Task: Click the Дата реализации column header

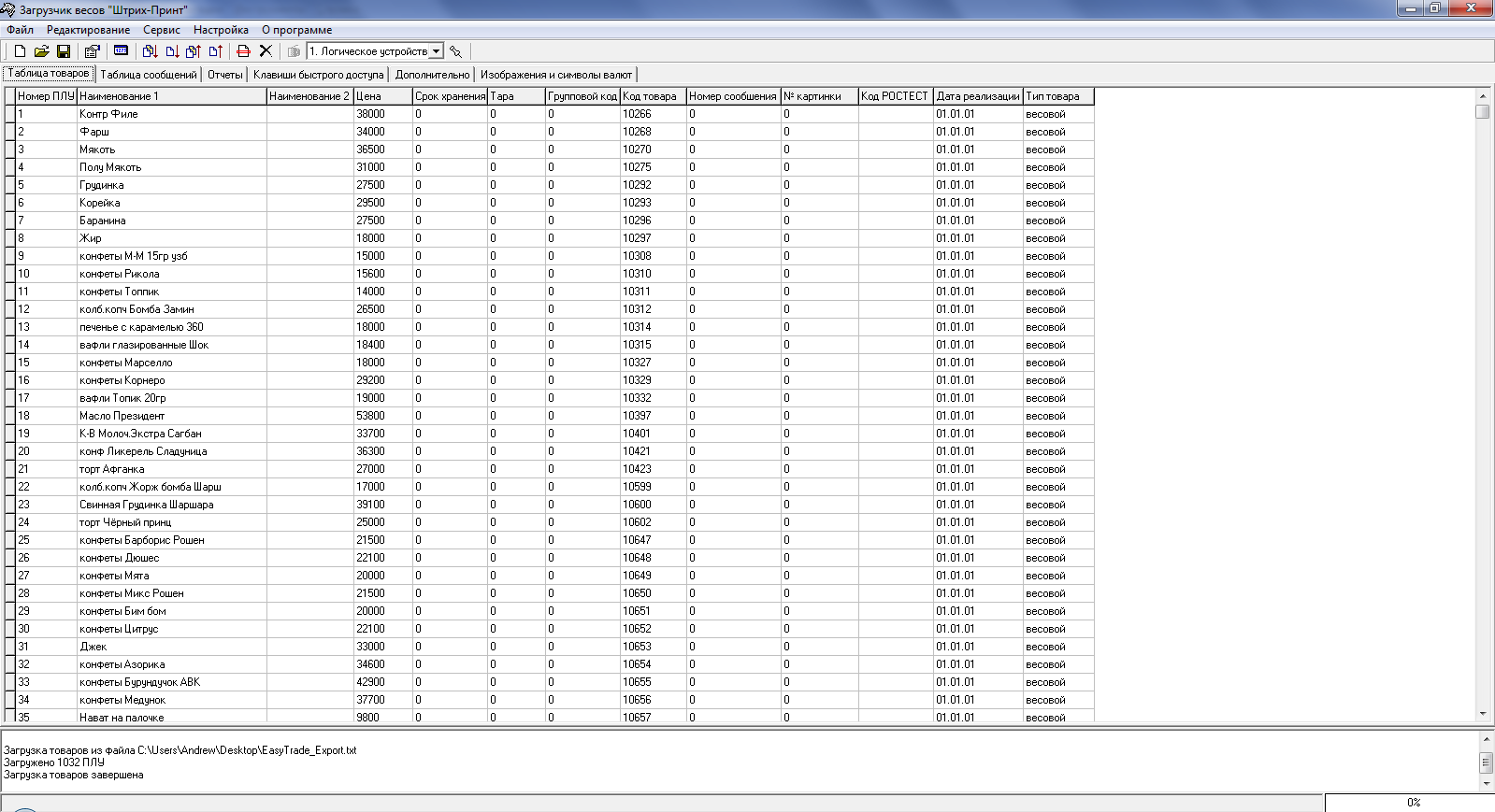Action: tap(978, 96)
